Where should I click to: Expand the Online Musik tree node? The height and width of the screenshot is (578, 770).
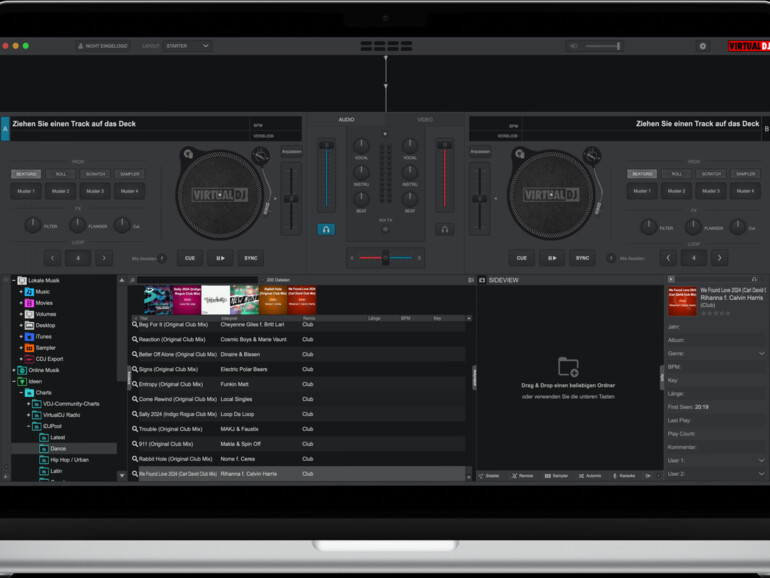coord(14,370)
